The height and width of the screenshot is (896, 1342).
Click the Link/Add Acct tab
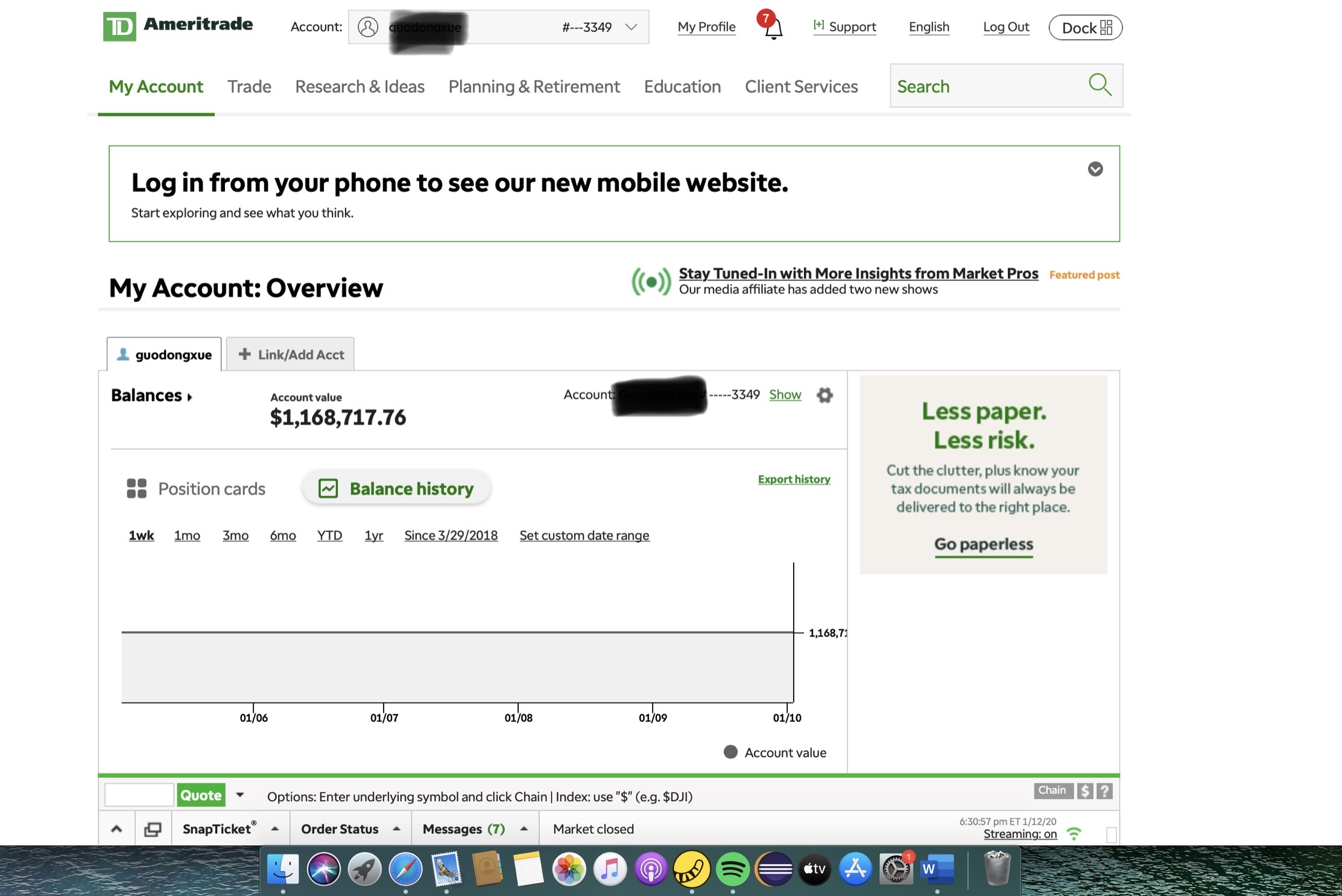(x=290, y=355)
